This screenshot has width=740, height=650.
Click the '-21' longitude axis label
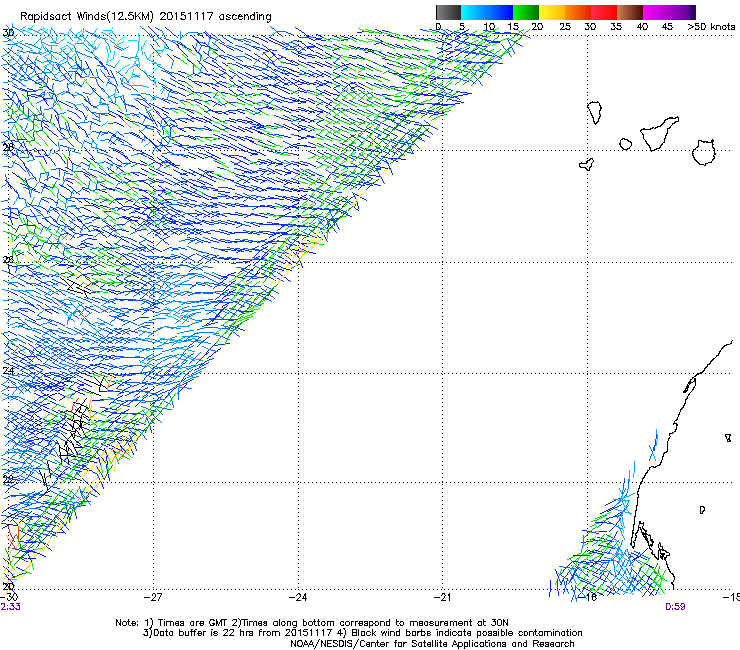(x=442, y=597)
